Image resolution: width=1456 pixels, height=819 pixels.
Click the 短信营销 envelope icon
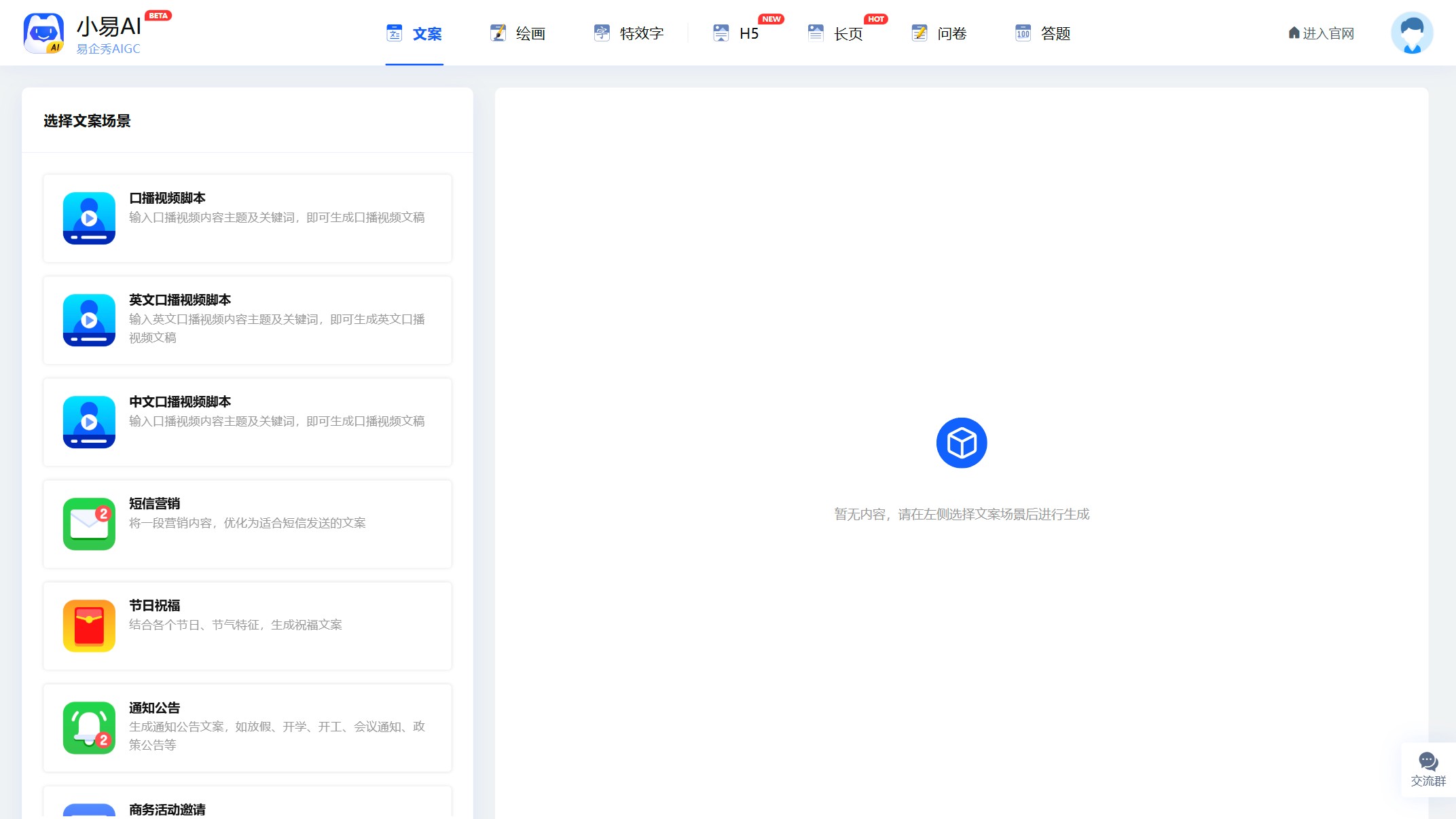pyautogui.click(x=89, y=524)
